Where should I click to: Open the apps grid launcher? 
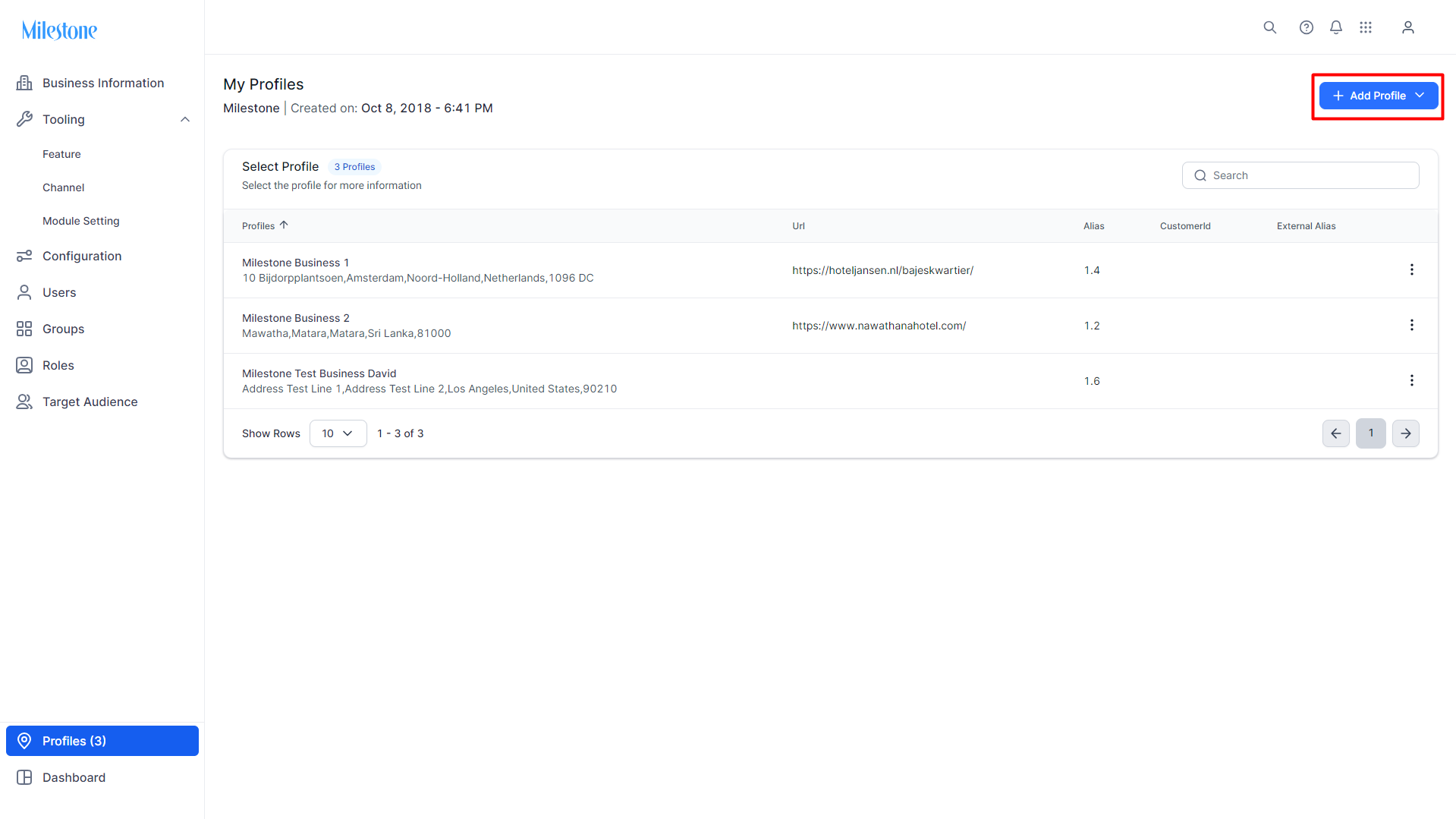(1366, 27)
